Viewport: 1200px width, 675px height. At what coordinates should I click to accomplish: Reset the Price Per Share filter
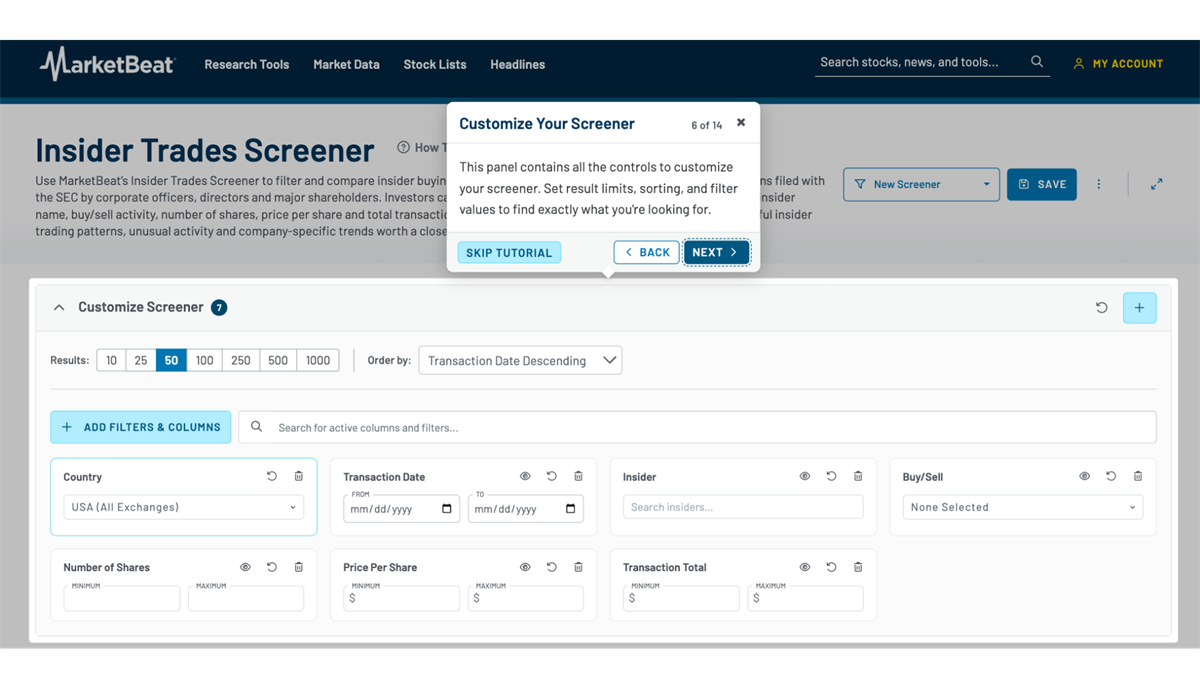552,567
